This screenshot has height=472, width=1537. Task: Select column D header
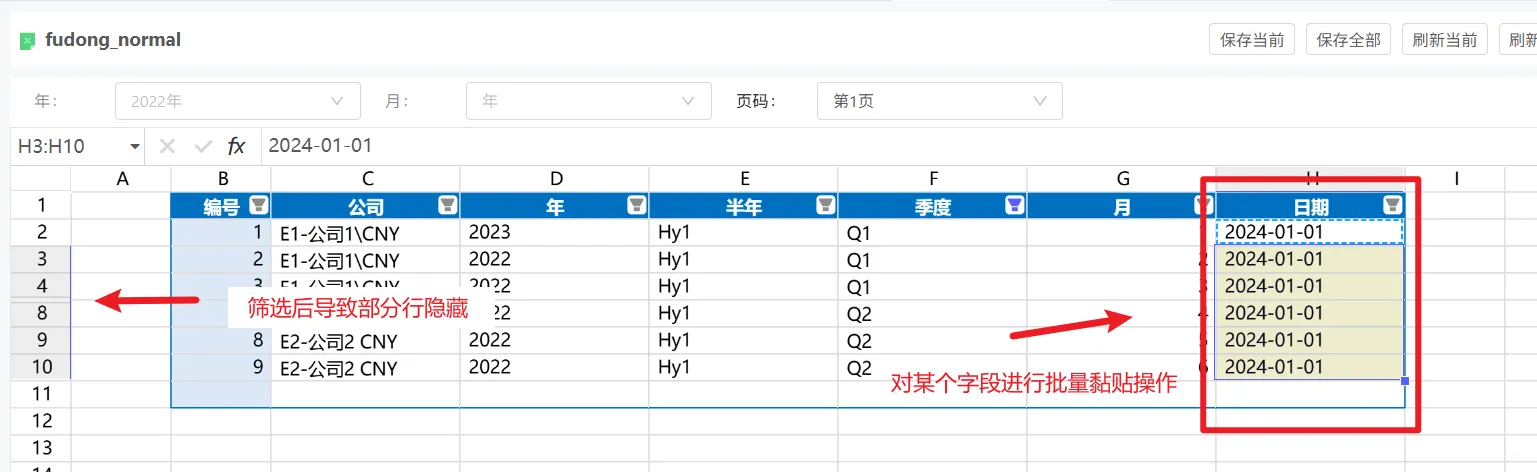pos(555,179)
